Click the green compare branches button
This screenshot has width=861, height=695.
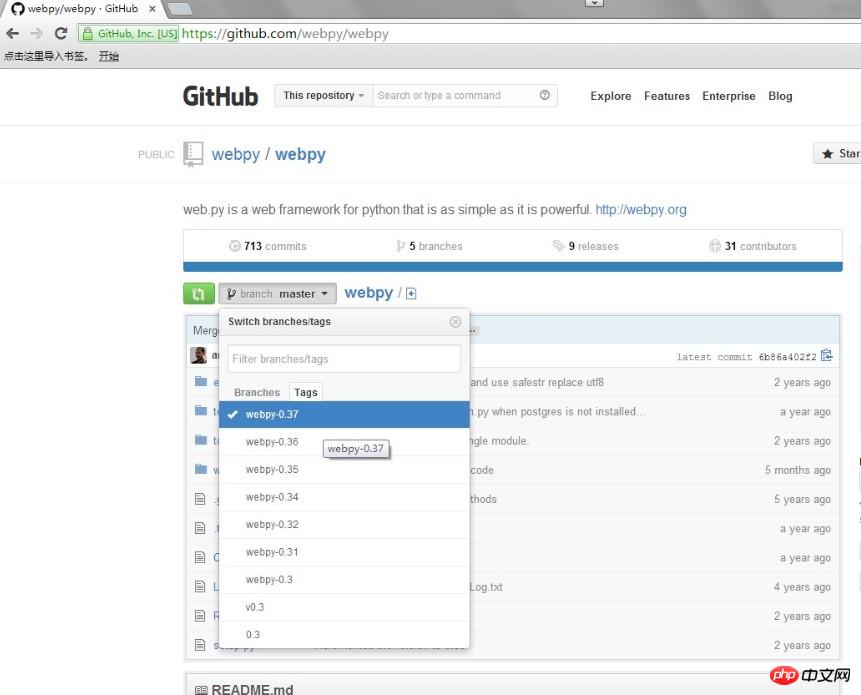point(198,294)
